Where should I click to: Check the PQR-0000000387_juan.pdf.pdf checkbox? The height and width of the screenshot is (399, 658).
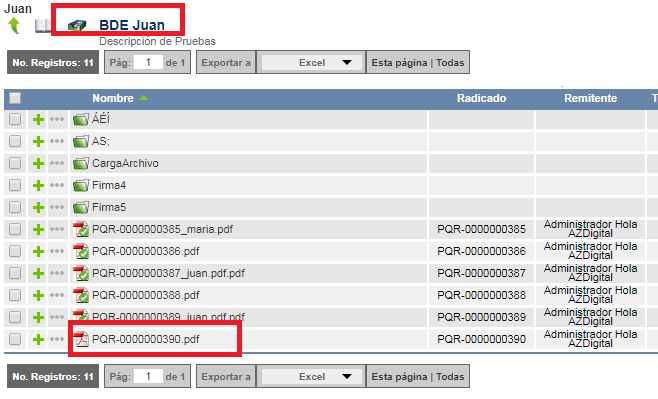(x=15, y=273)
